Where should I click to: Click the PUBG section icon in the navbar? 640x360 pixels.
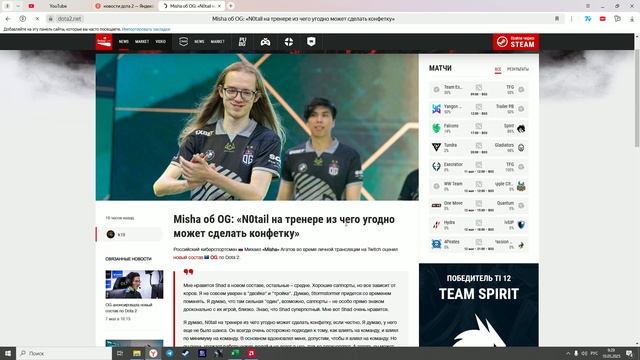point(242,42)
